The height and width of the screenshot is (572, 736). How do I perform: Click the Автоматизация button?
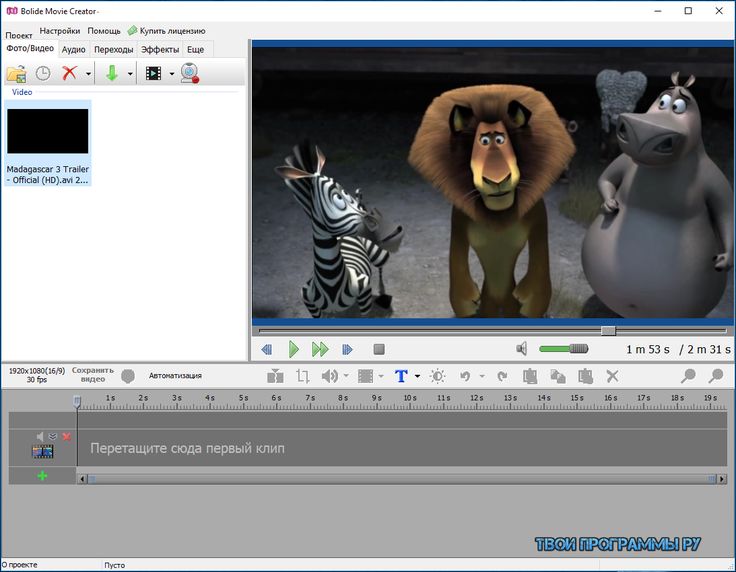point(175,375)
